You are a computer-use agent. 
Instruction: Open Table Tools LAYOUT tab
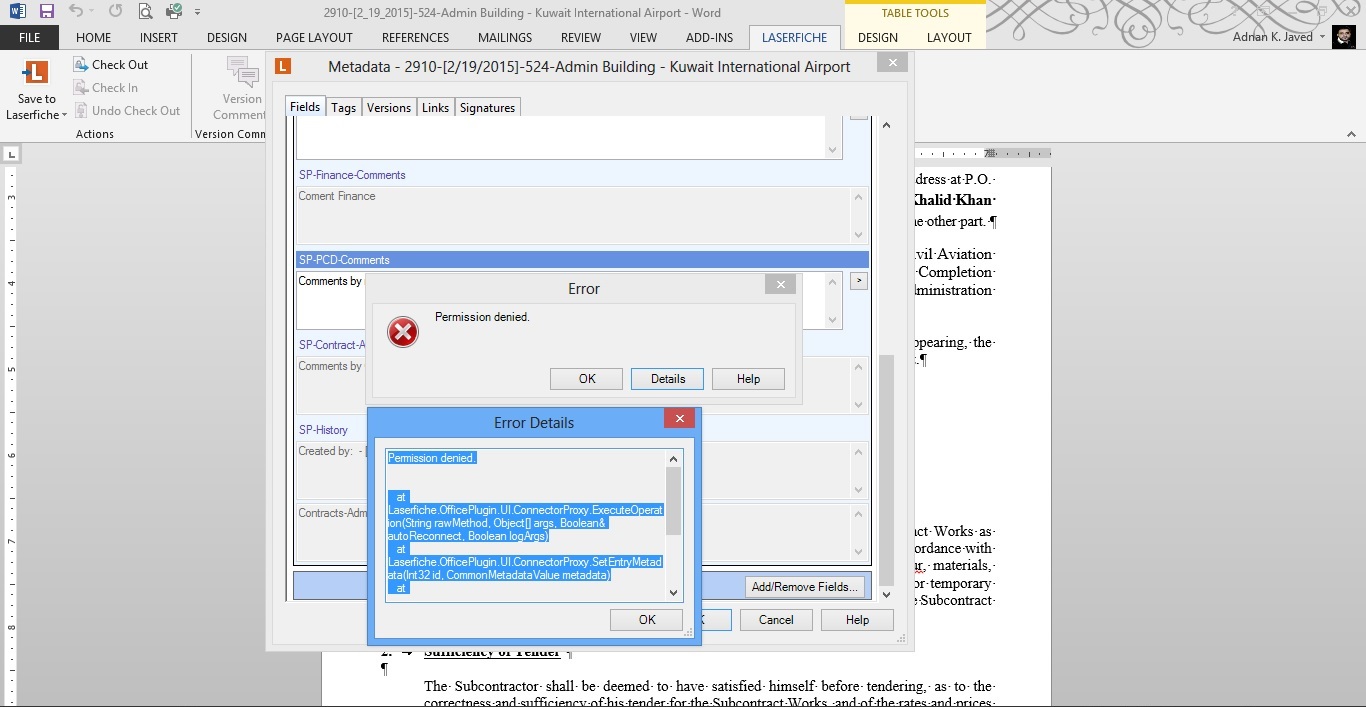click(949, 37)
